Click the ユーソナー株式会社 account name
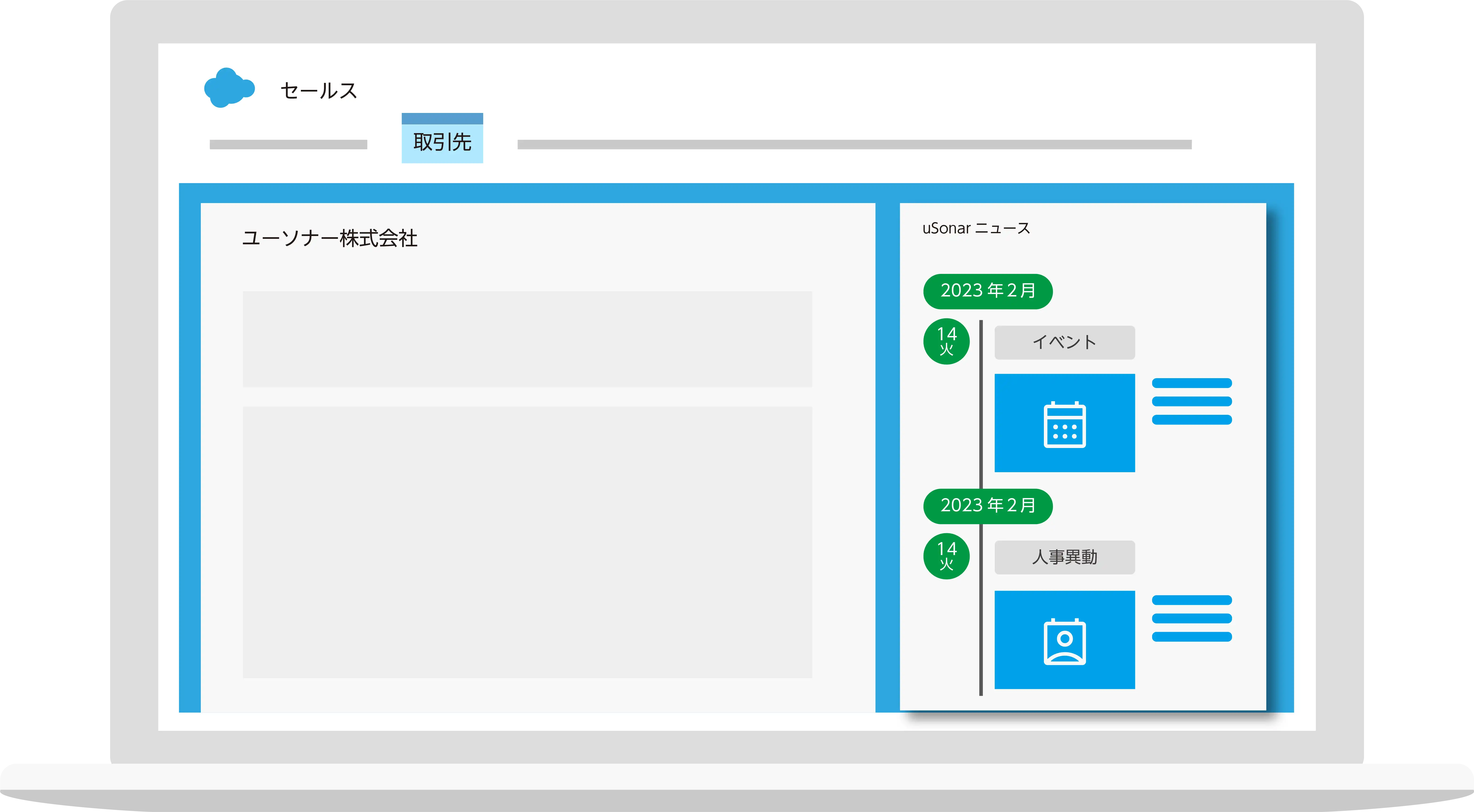The height and width of the screenshot is (812, 1474). pyautogui.click(x=330, y=238)
